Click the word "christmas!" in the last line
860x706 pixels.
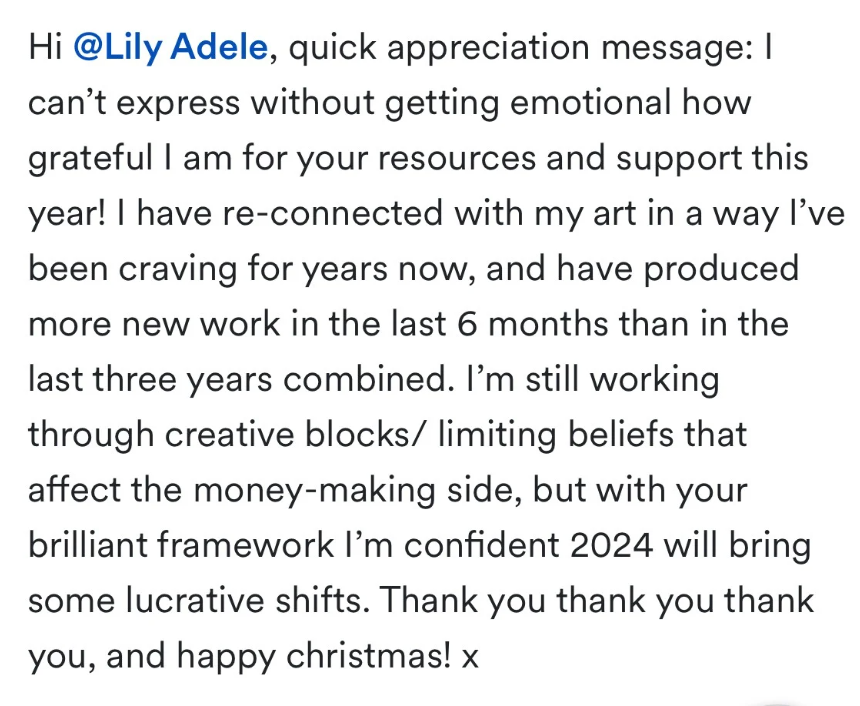tap(369, 656)
